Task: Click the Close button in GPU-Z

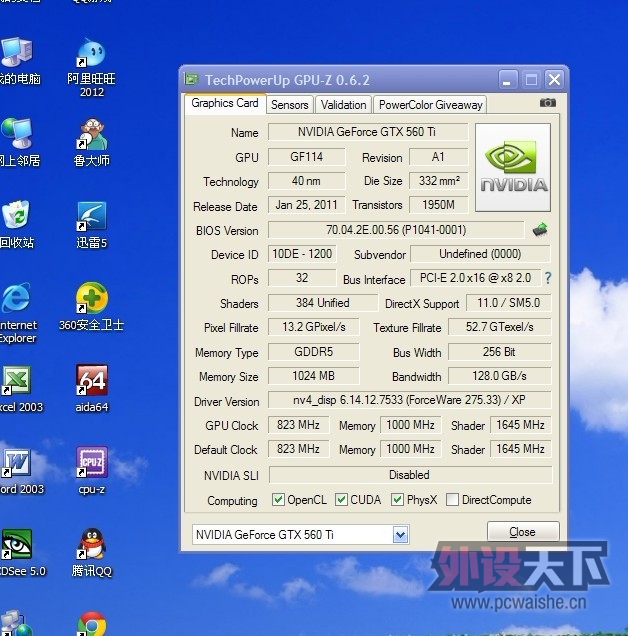Action: click(523, 531)
